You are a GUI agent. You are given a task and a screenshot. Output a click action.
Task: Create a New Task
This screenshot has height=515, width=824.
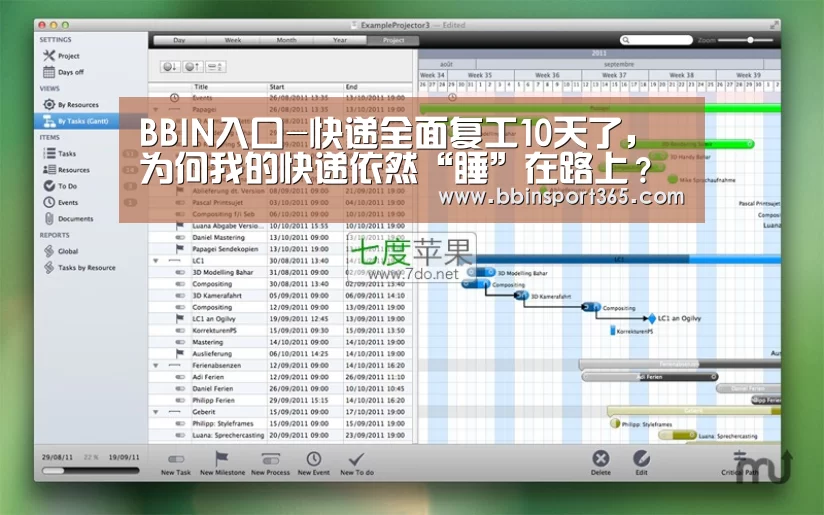(176, 464)
